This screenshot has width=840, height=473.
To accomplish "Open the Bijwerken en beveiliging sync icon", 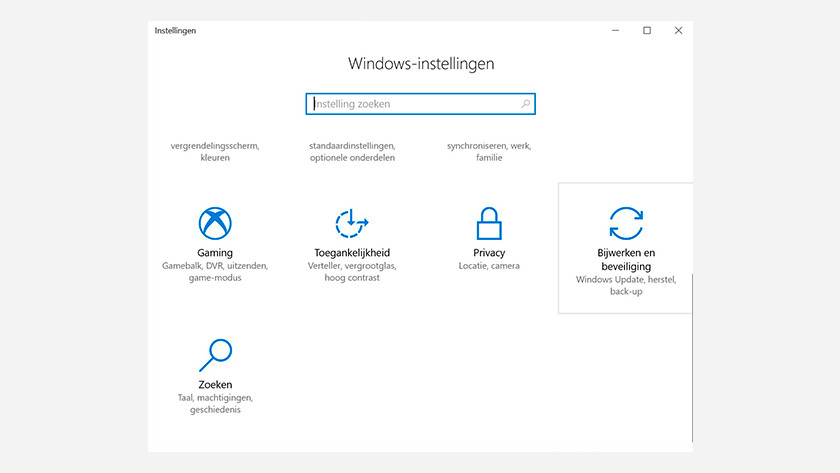I will pyautogui.click(x=626, y=223).
